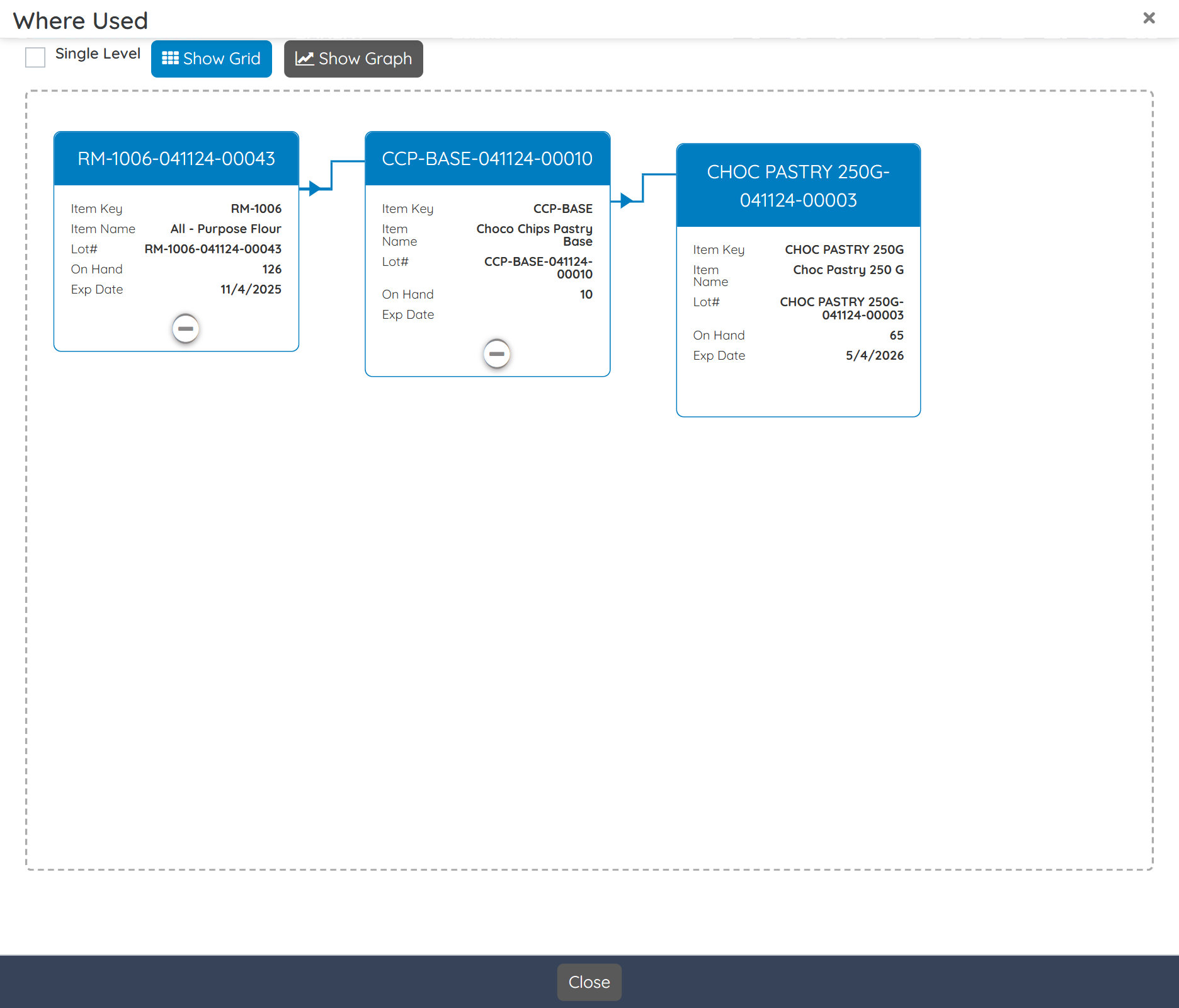
Task: Click 'Choco Chips Pastry Base' item name
Action: click(535, 235)
